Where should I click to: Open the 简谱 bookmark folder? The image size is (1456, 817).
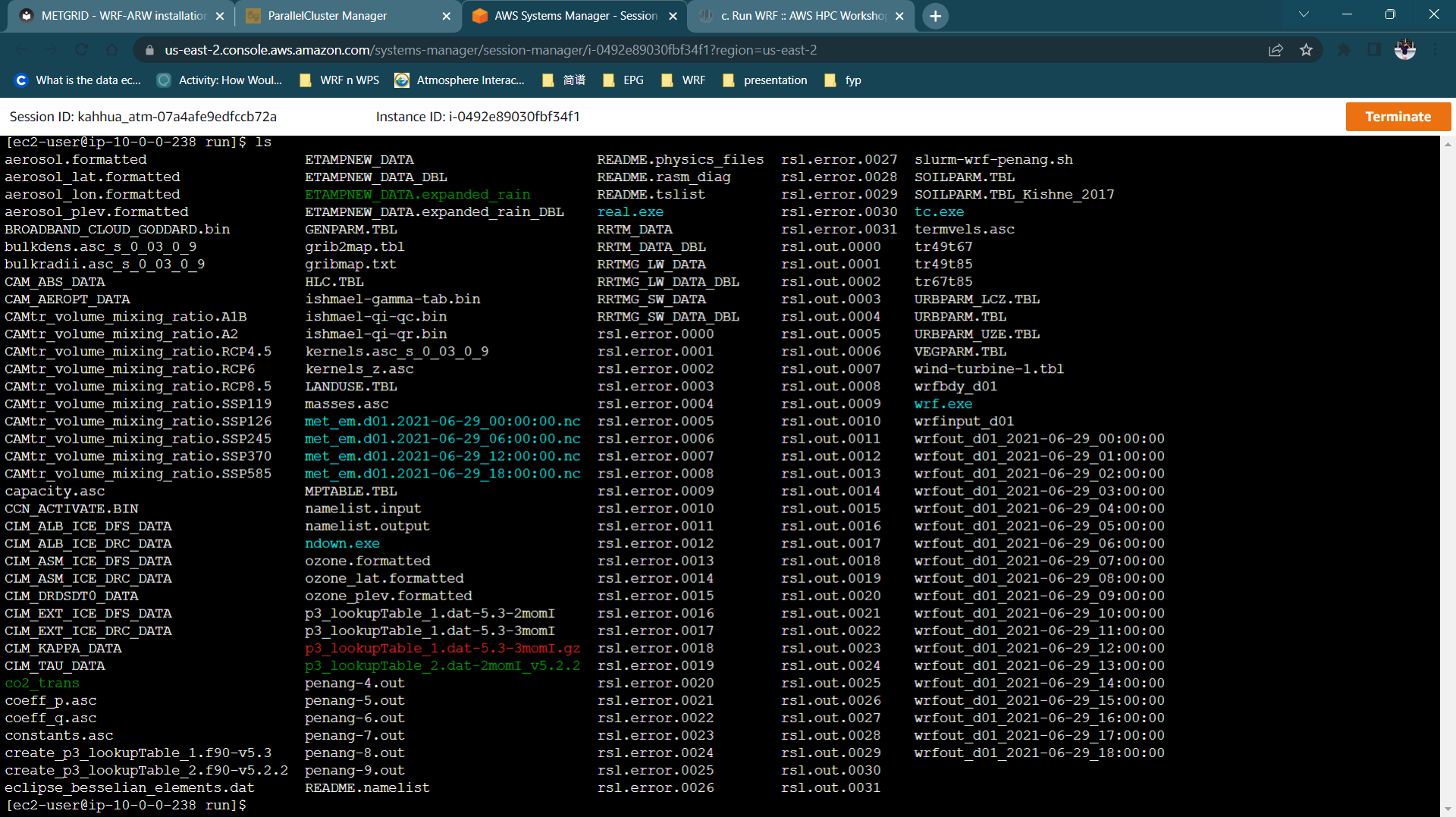(564, 80)
